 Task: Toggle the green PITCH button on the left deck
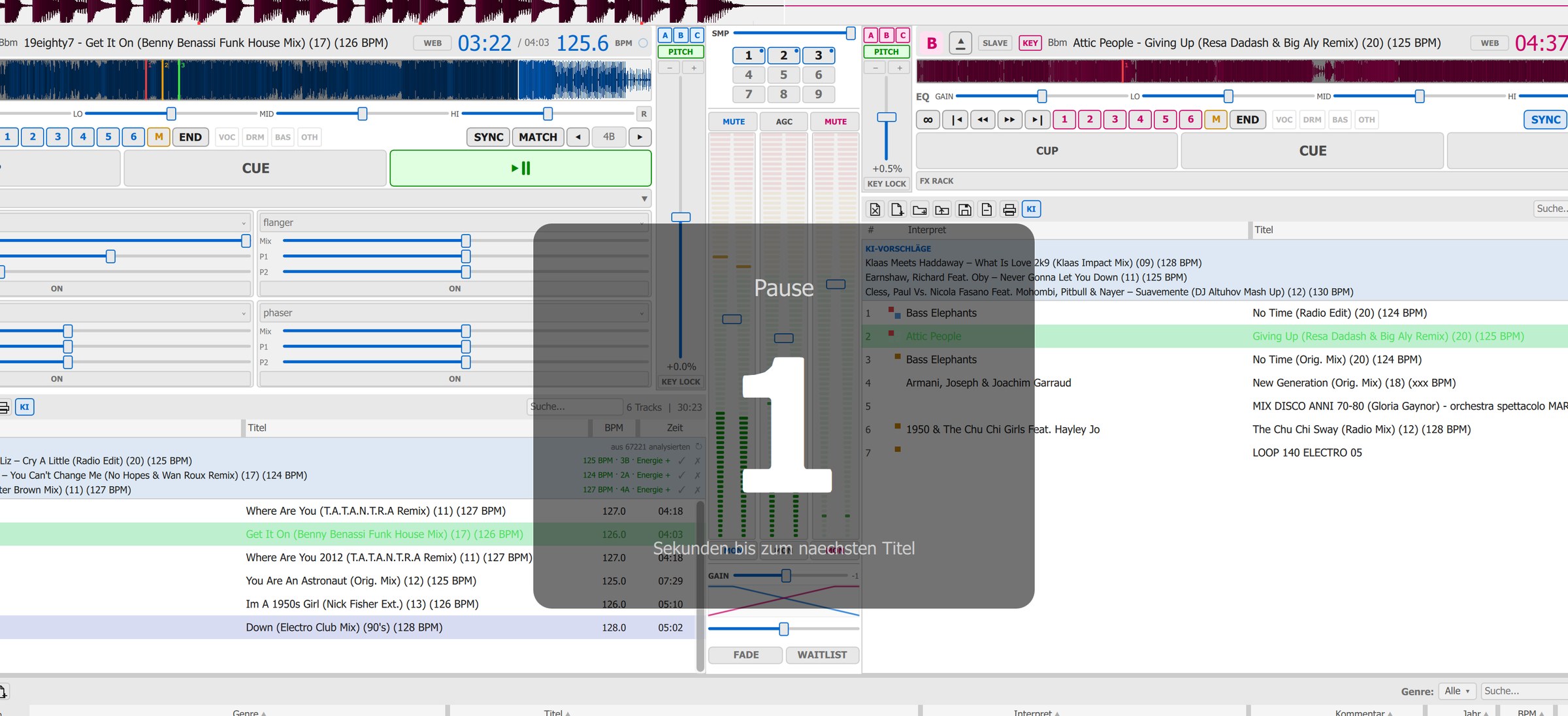coord(681,52)
